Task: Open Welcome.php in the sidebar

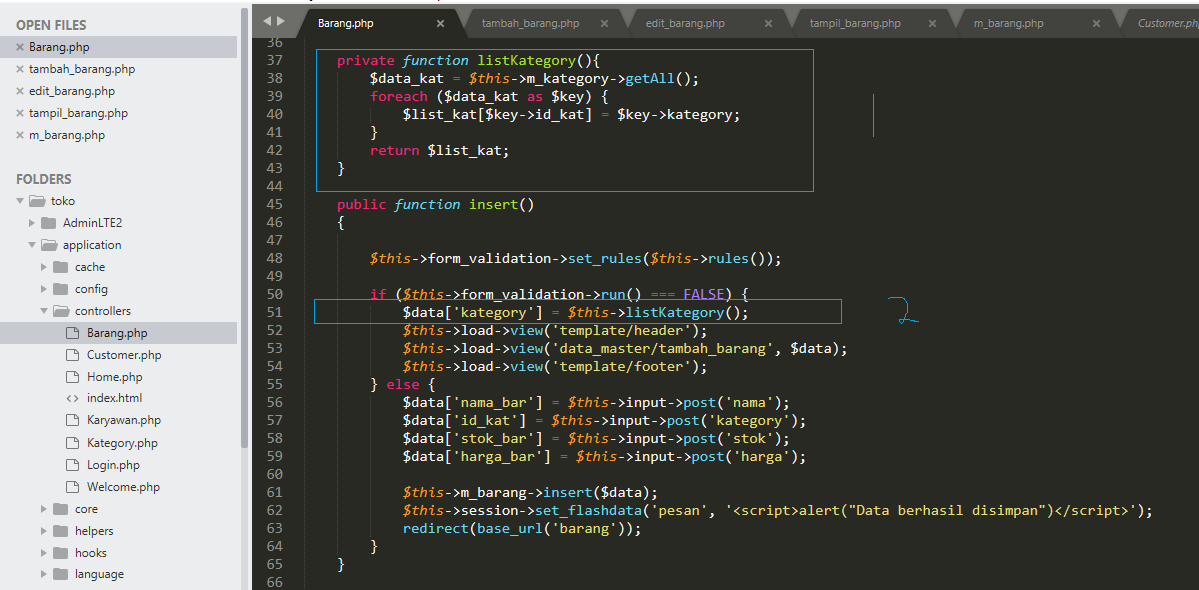Action: (123, 488)
